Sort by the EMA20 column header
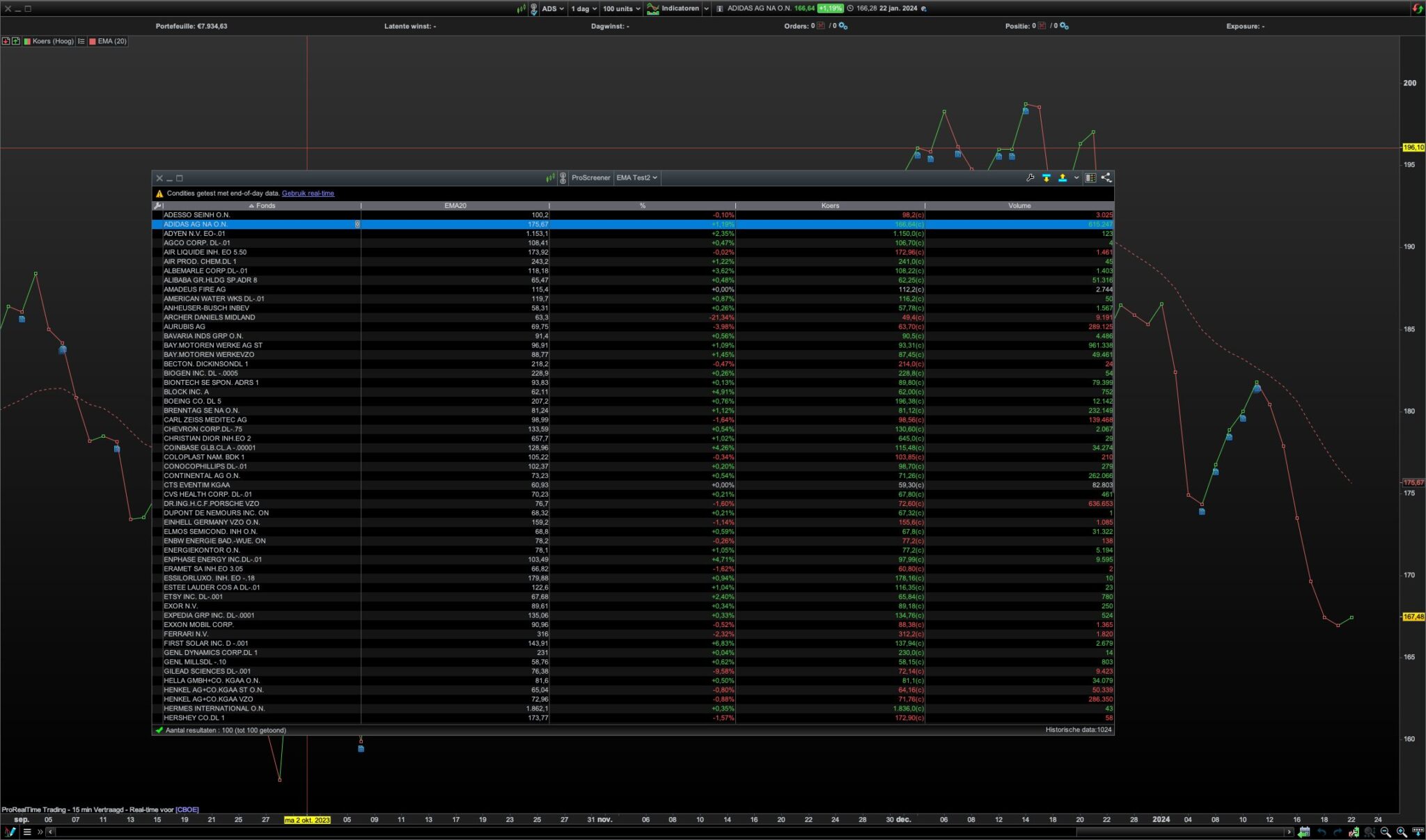 (x=455, y=206)
